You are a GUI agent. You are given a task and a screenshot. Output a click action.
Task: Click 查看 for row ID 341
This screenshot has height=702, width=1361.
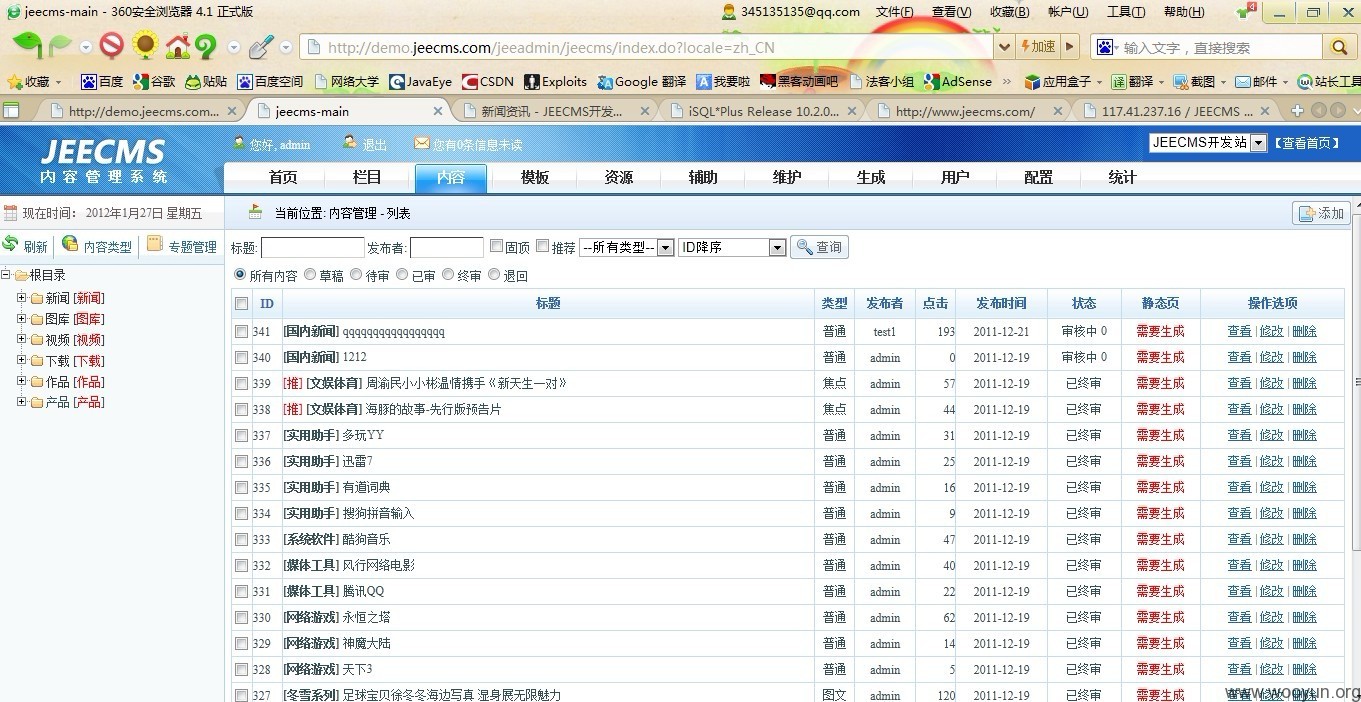(1240, 331)
